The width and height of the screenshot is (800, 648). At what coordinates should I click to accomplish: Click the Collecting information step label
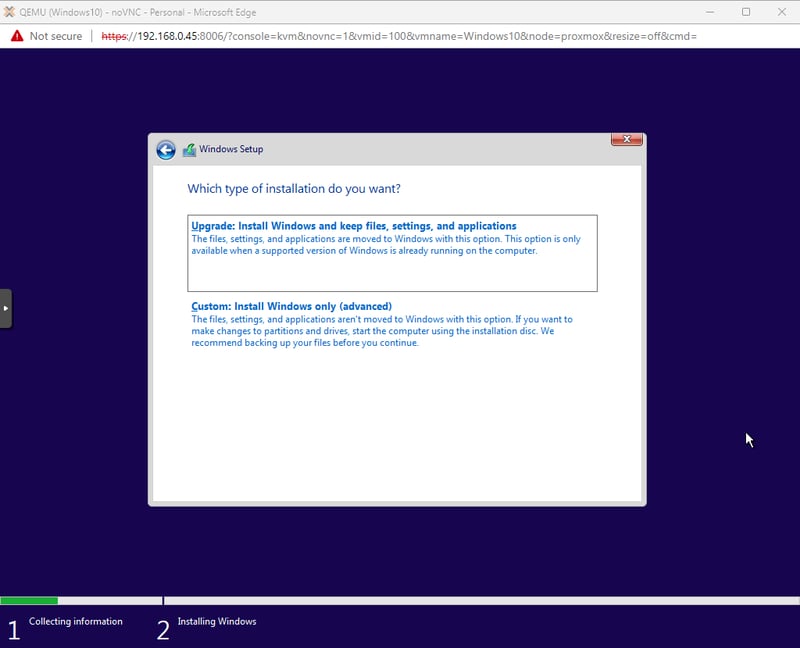click(x=76, y=622)
